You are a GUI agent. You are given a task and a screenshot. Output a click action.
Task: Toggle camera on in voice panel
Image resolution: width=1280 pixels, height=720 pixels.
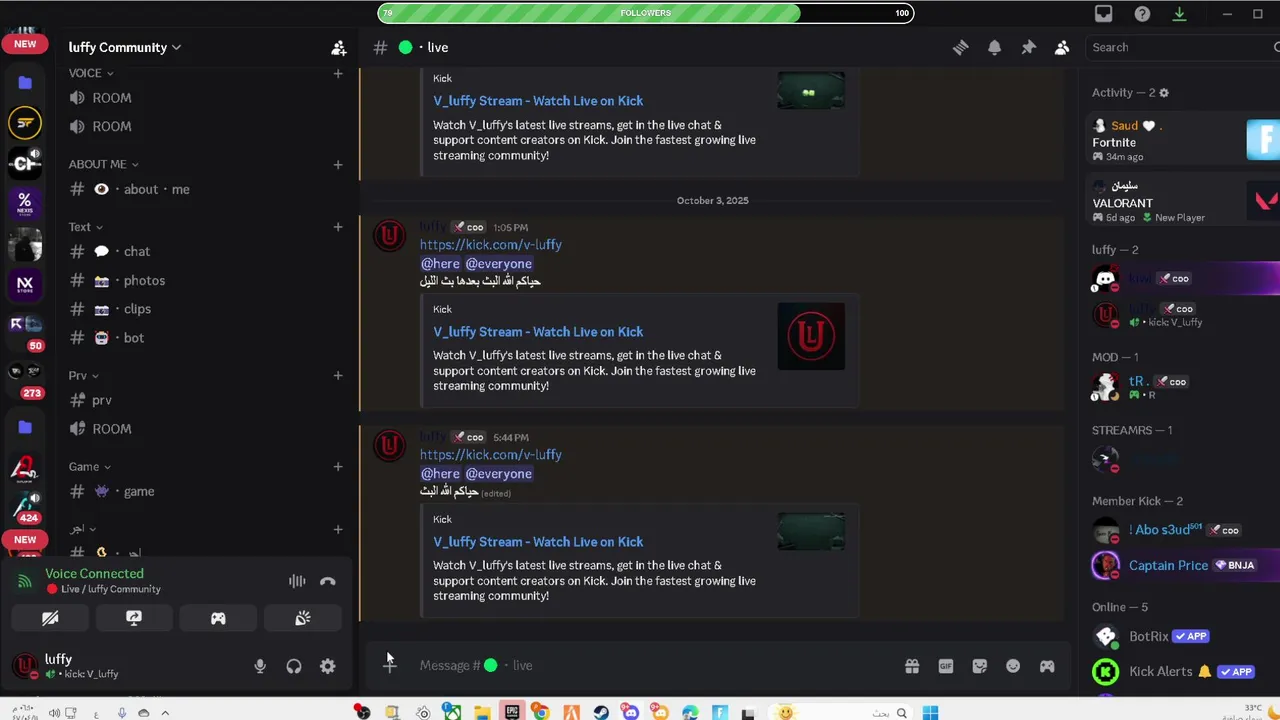coord(50,618)
